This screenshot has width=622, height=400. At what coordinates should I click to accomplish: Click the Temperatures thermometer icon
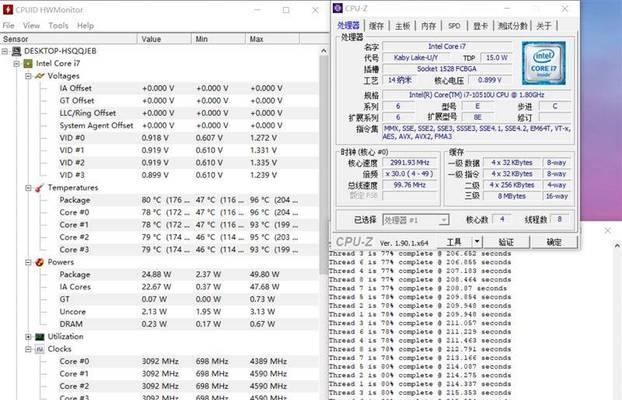point(40,188)
